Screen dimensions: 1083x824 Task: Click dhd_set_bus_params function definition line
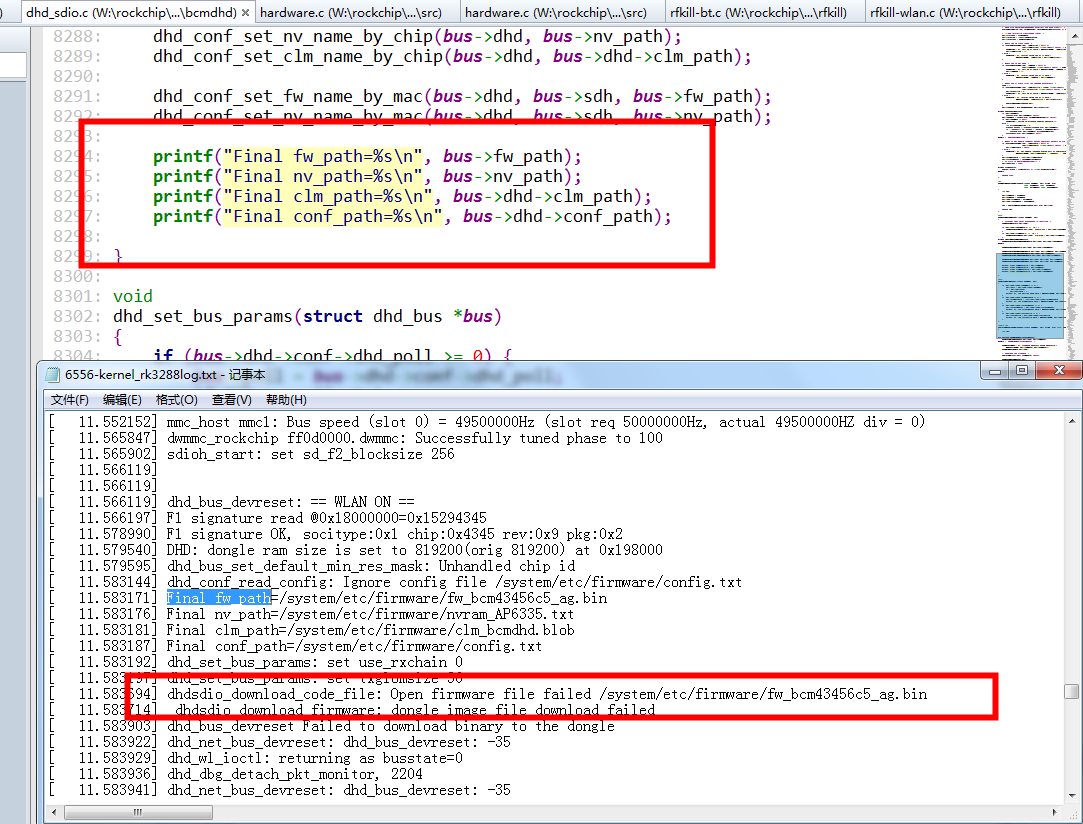pyautogui.click(x=307, y=317)
